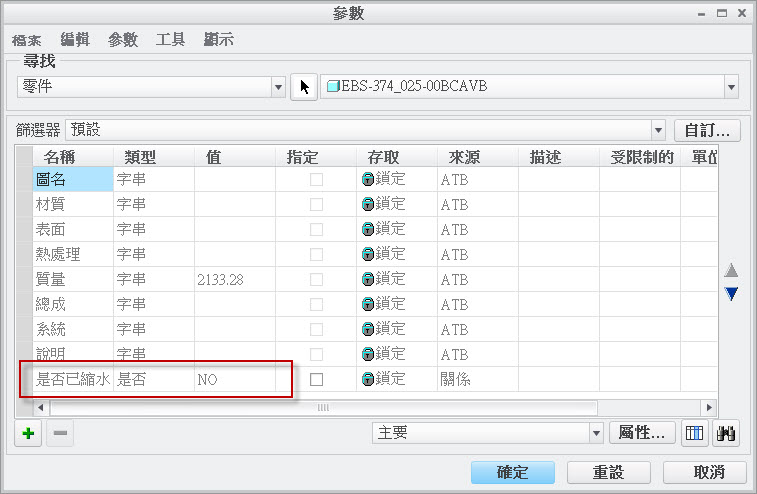Select the 系統 parameter name
This screenshot has height=494, width=757.
[73, 330]
